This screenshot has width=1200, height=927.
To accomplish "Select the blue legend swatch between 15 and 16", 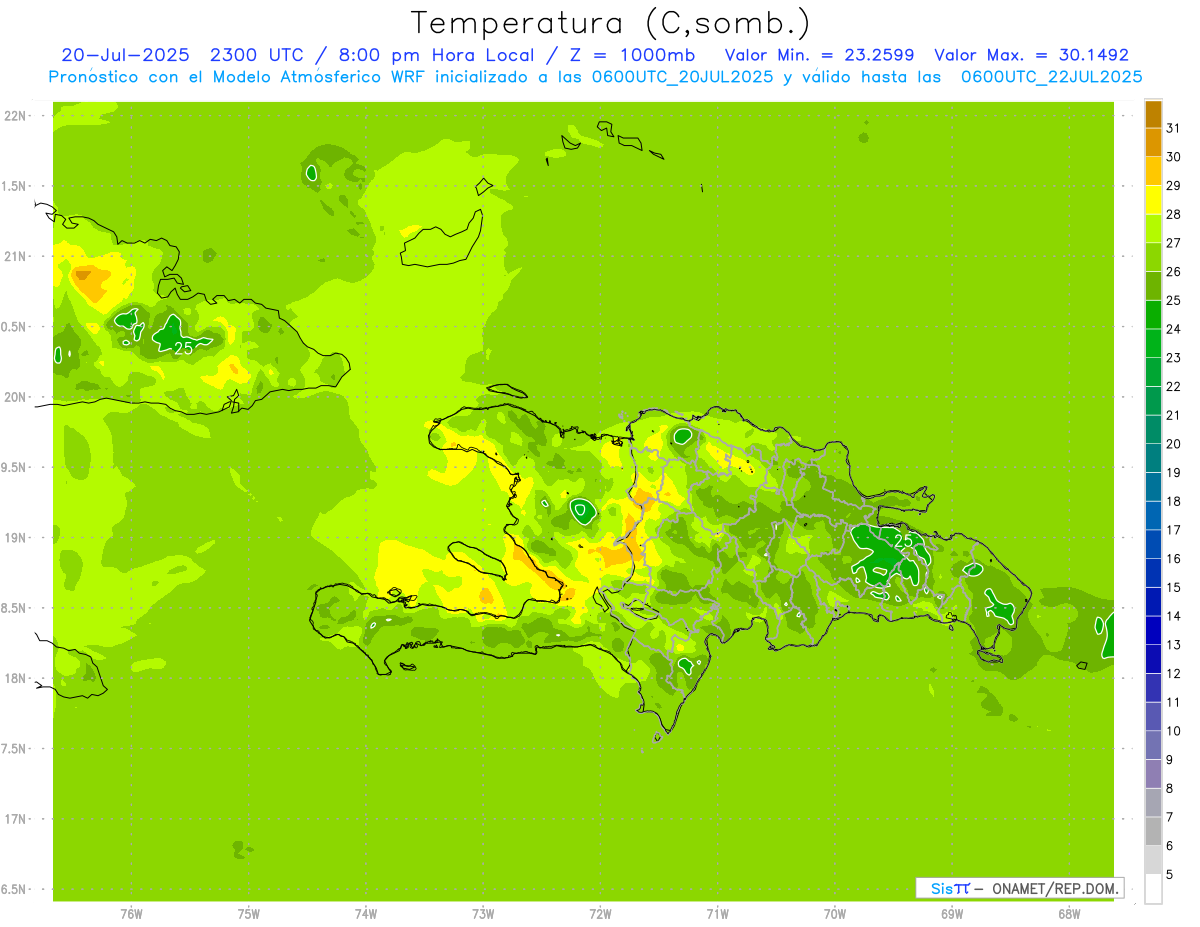I will [1153, 574].
